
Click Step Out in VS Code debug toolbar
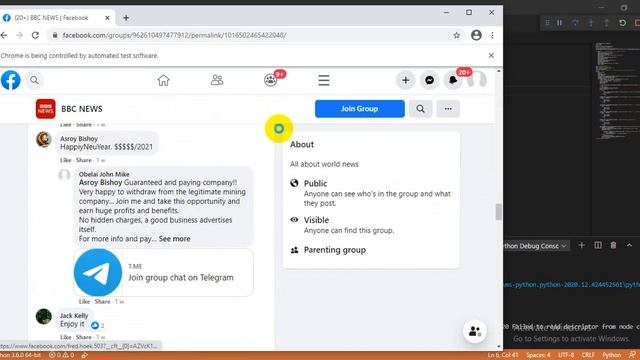[x=607, y=23]
